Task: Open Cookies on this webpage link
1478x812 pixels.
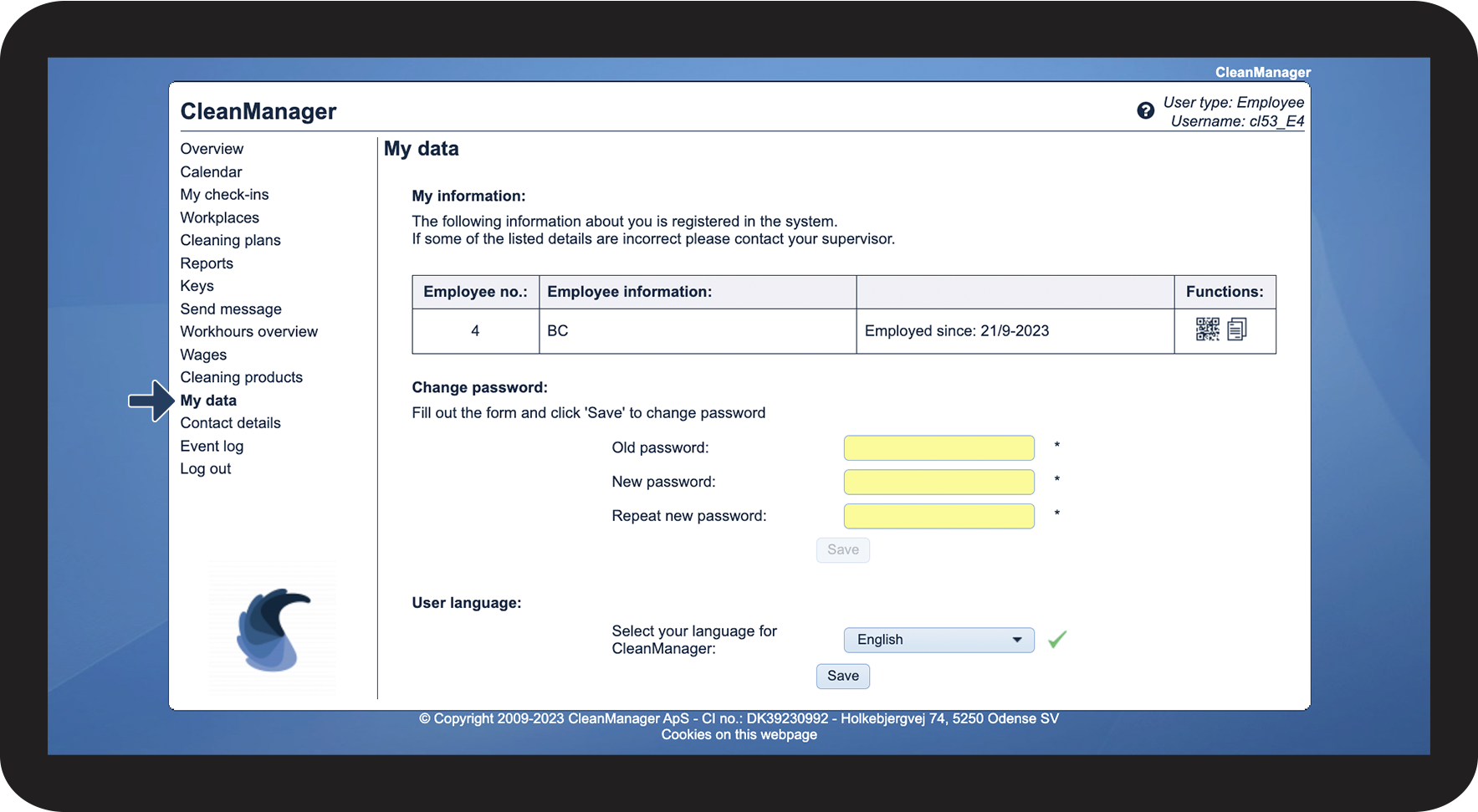Action: coord(739,735)
